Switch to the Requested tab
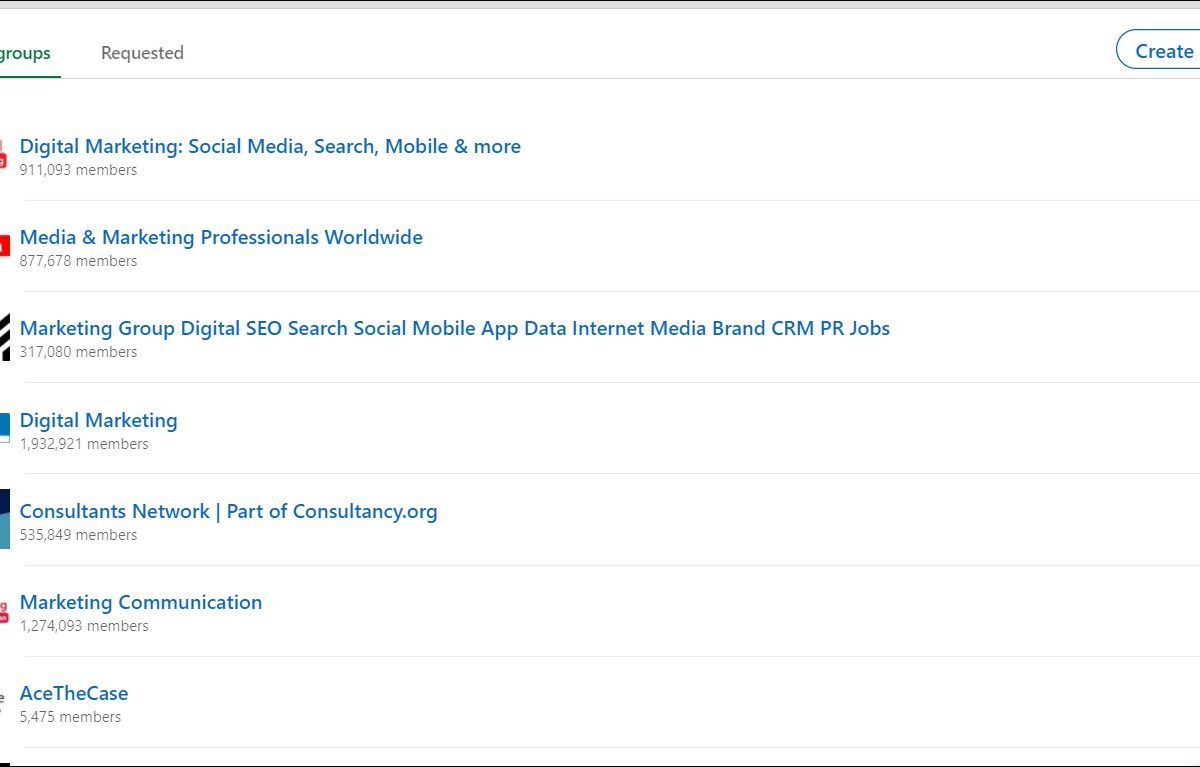Viewport: 1200px width, 767px height. 142,53
